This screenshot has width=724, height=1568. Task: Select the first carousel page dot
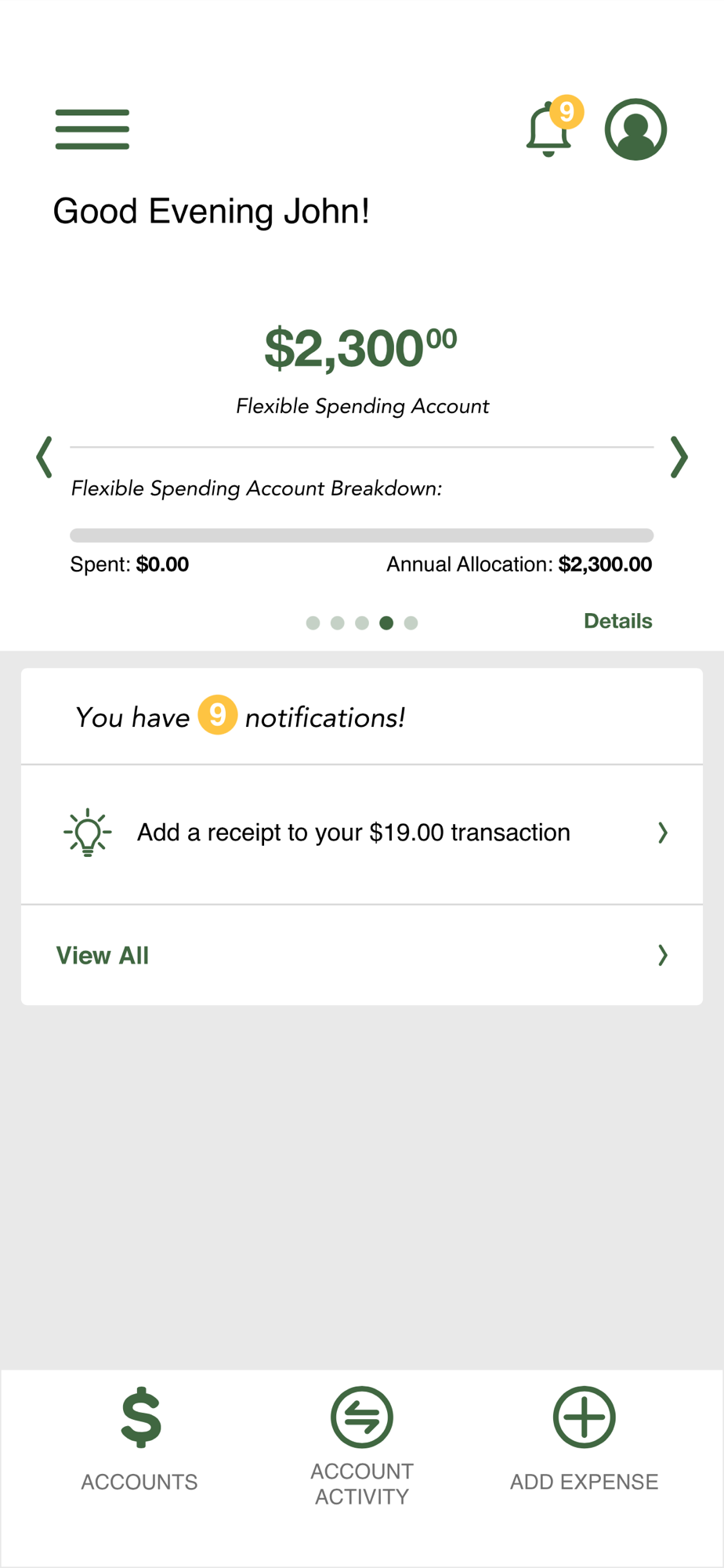click(313, 622)
